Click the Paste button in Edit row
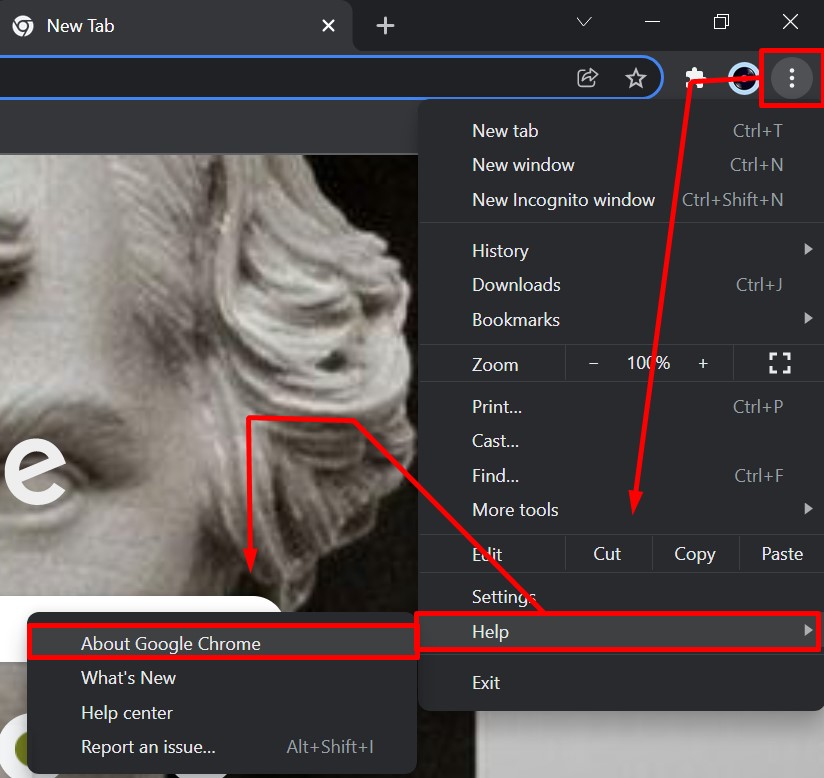Viewport: 824px width, 778px height. click(781, 554)
